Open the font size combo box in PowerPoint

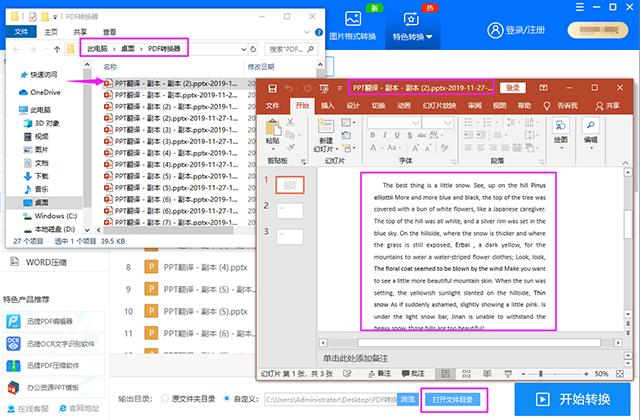438,122
